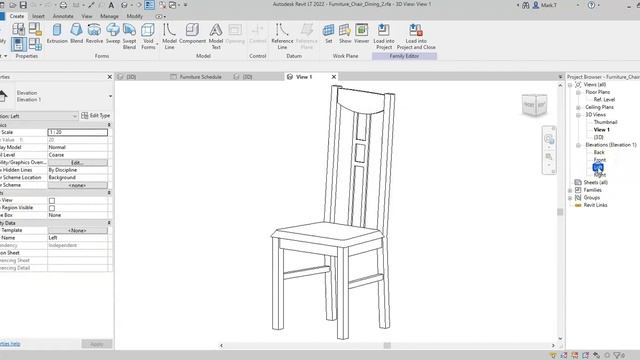
Task: Open the Ref. Level floor plan
Action: [604, 100]
